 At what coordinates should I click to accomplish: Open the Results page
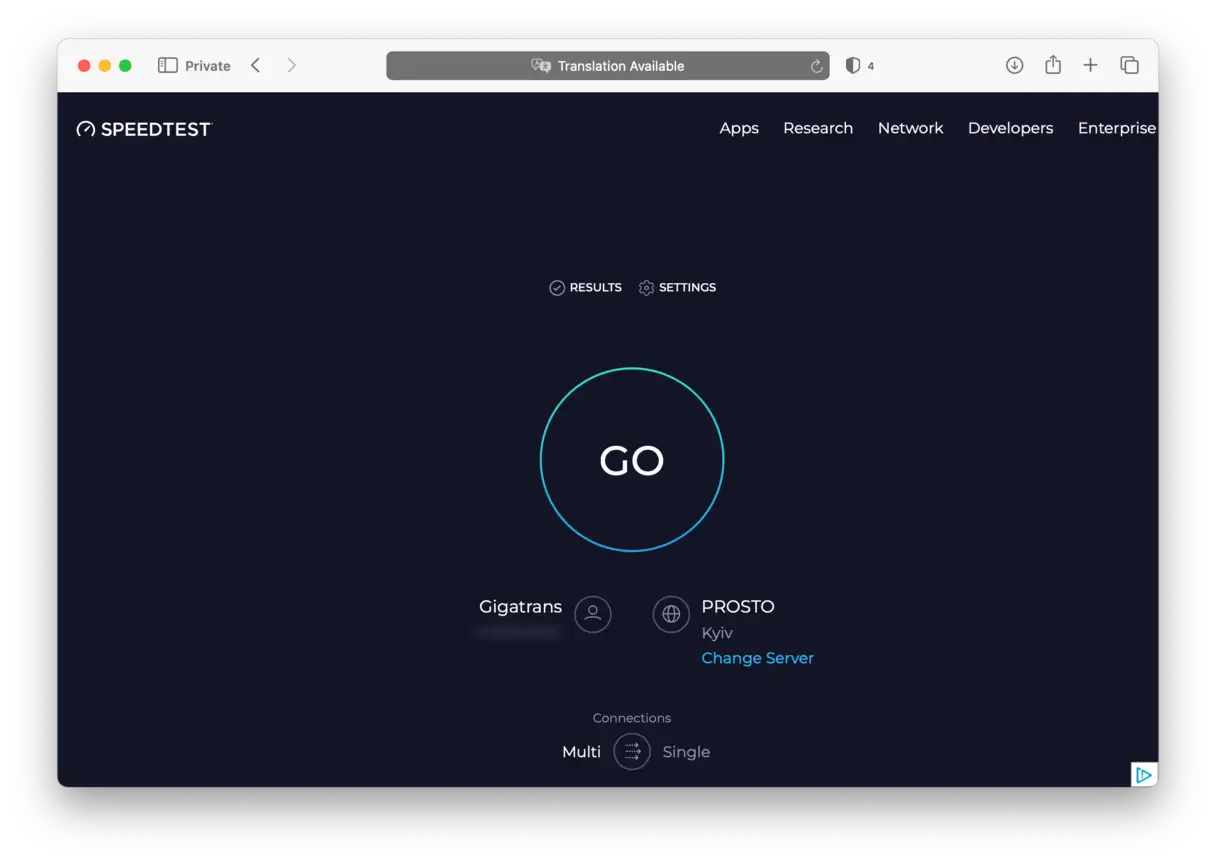coord(586,288)
